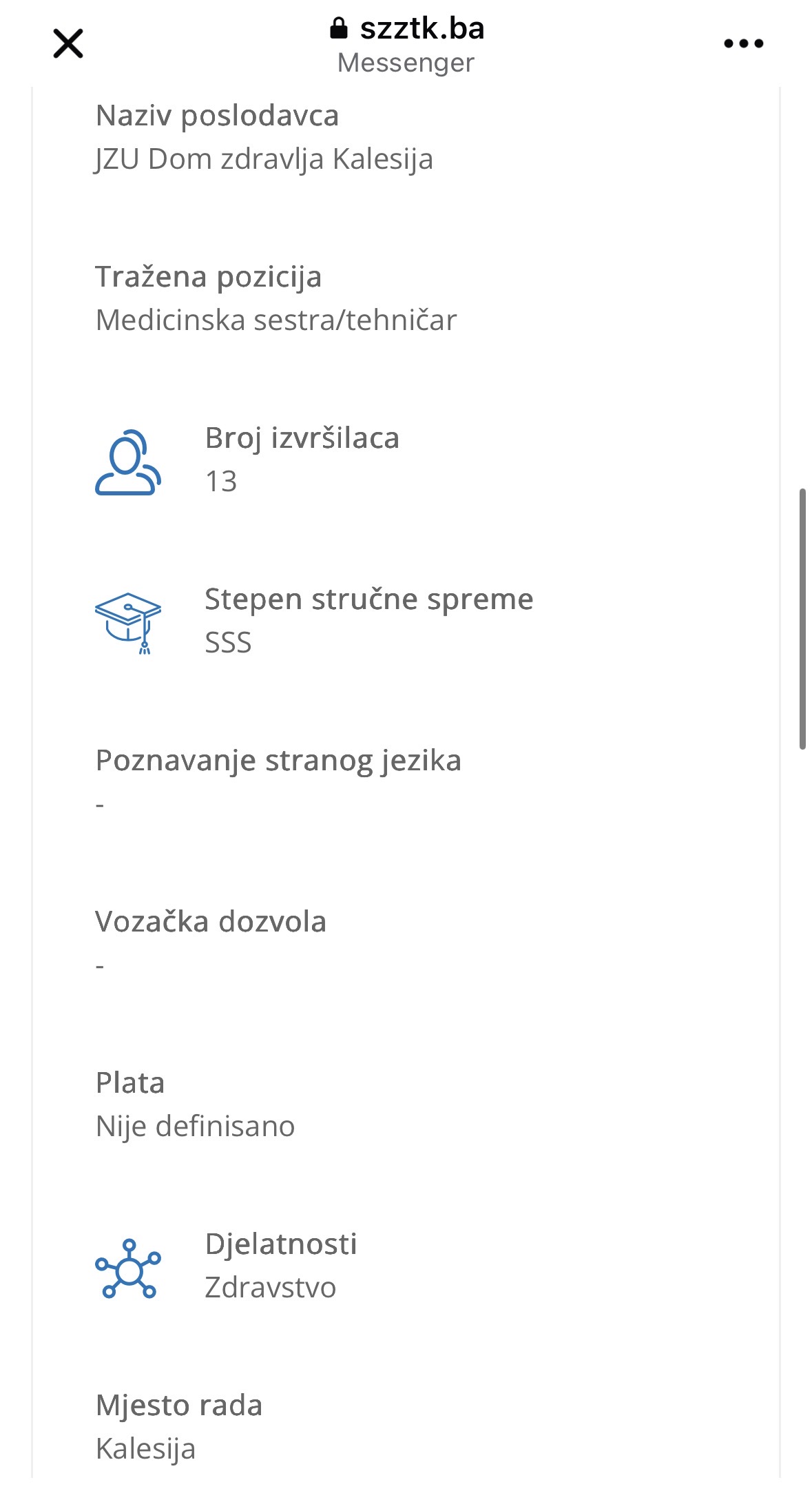The width and height of the screenshot is (812, 1491).
Task: Tap the Poznavanje stranog jezika label
Action: (278, 761)
